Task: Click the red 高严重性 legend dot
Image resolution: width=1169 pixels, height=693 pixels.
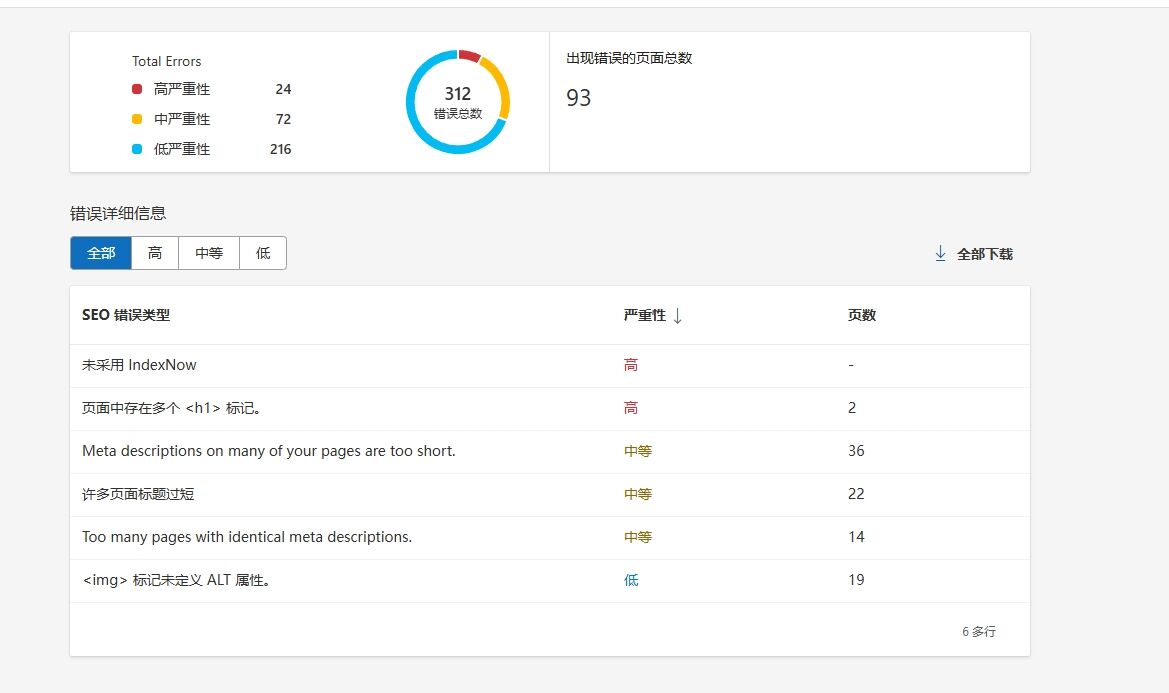Action: pos(137,89)
